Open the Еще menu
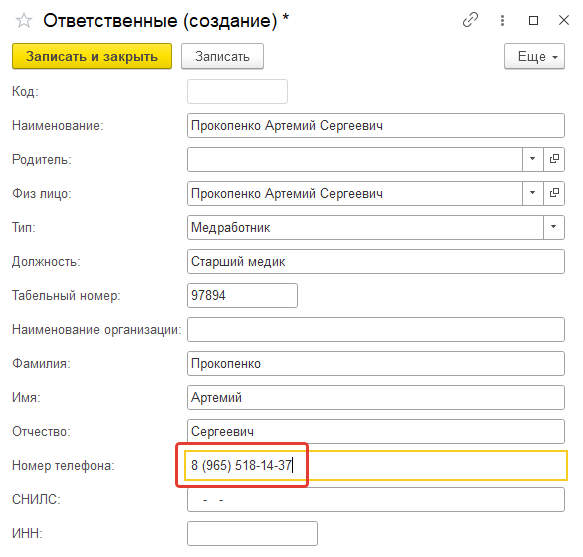Viewport: 583px width, 557px height. 534,57
